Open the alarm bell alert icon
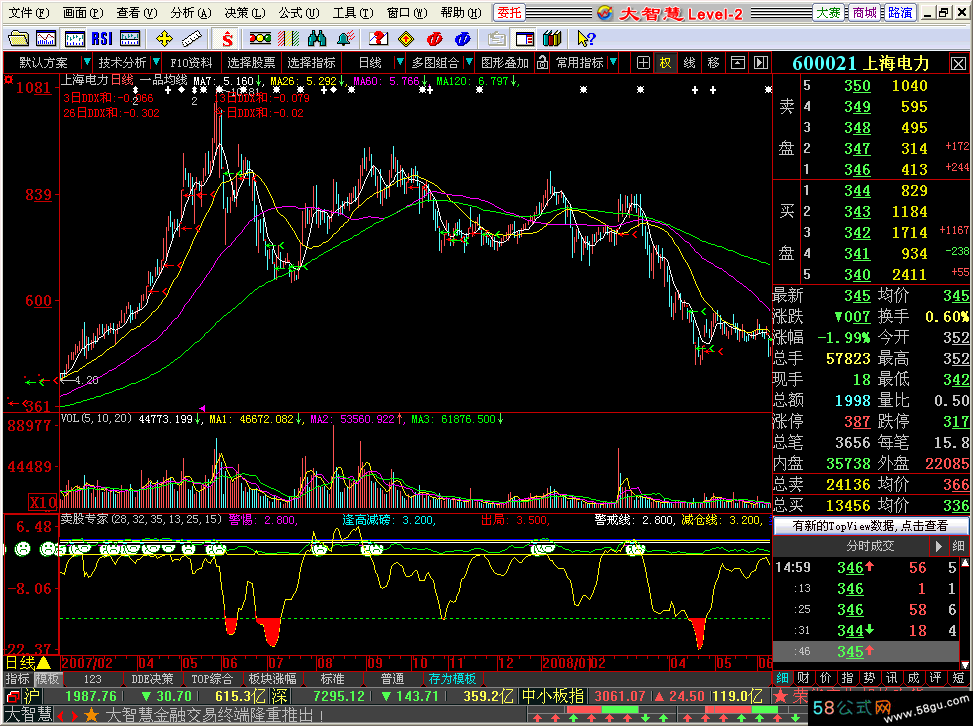This screenshot has width=973, height=726. 346,39
